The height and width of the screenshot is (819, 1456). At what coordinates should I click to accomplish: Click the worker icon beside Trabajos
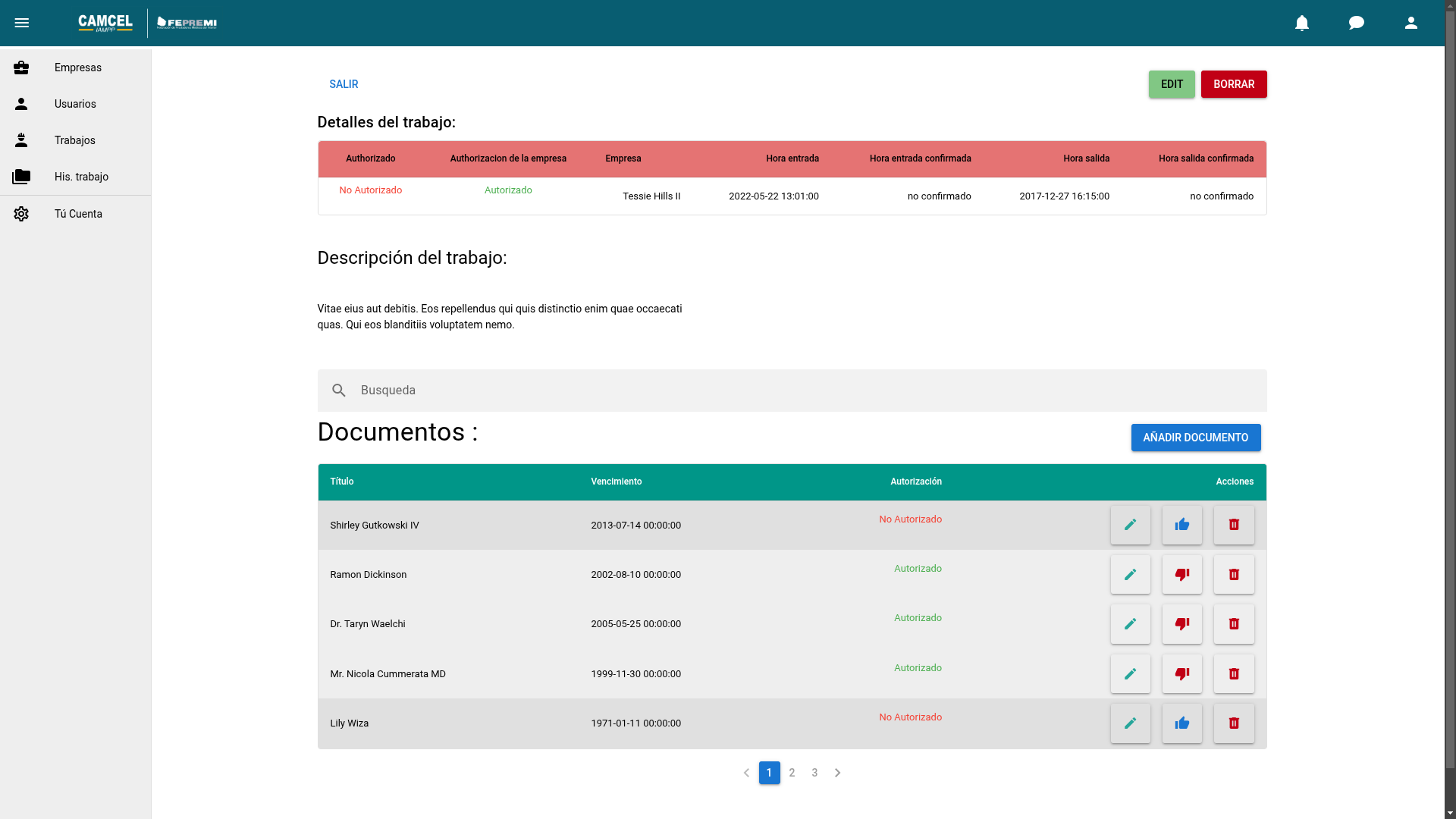21,140
